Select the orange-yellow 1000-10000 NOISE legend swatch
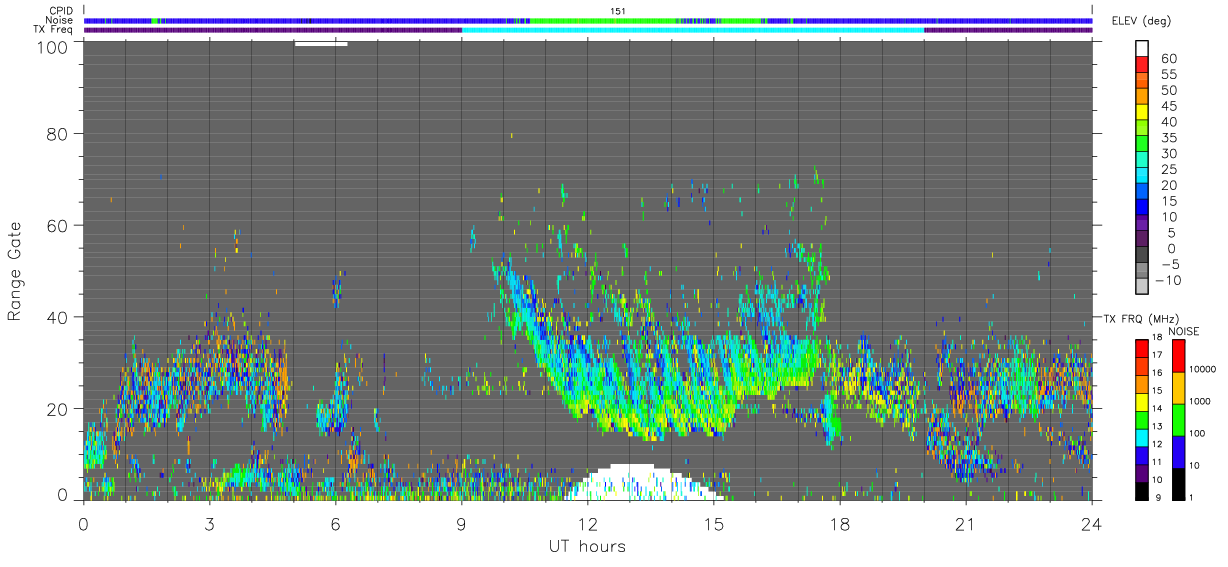Image resolution: width=1228 pixels, height=567 pixels. [x=1178, y=387]
